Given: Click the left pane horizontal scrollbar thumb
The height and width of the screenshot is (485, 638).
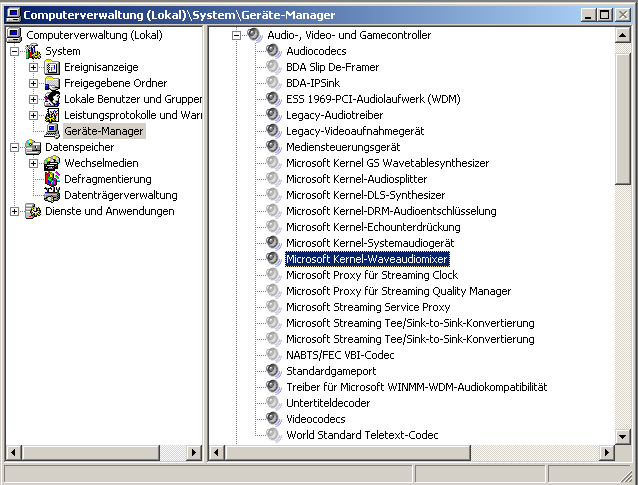Looking at the screenshot, I should click(91, 452).
